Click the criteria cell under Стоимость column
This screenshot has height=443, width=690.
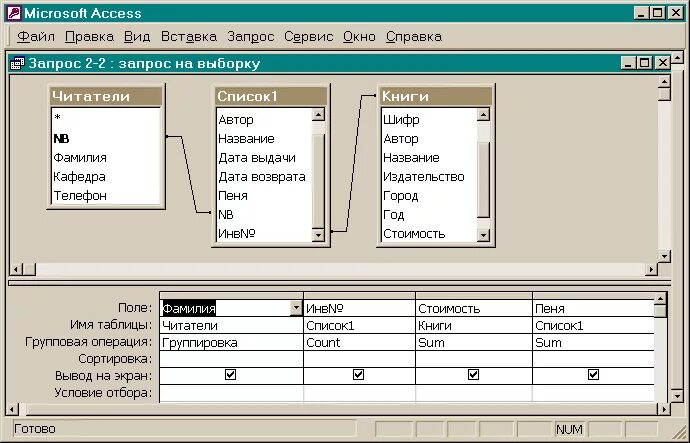coord(473,393)
